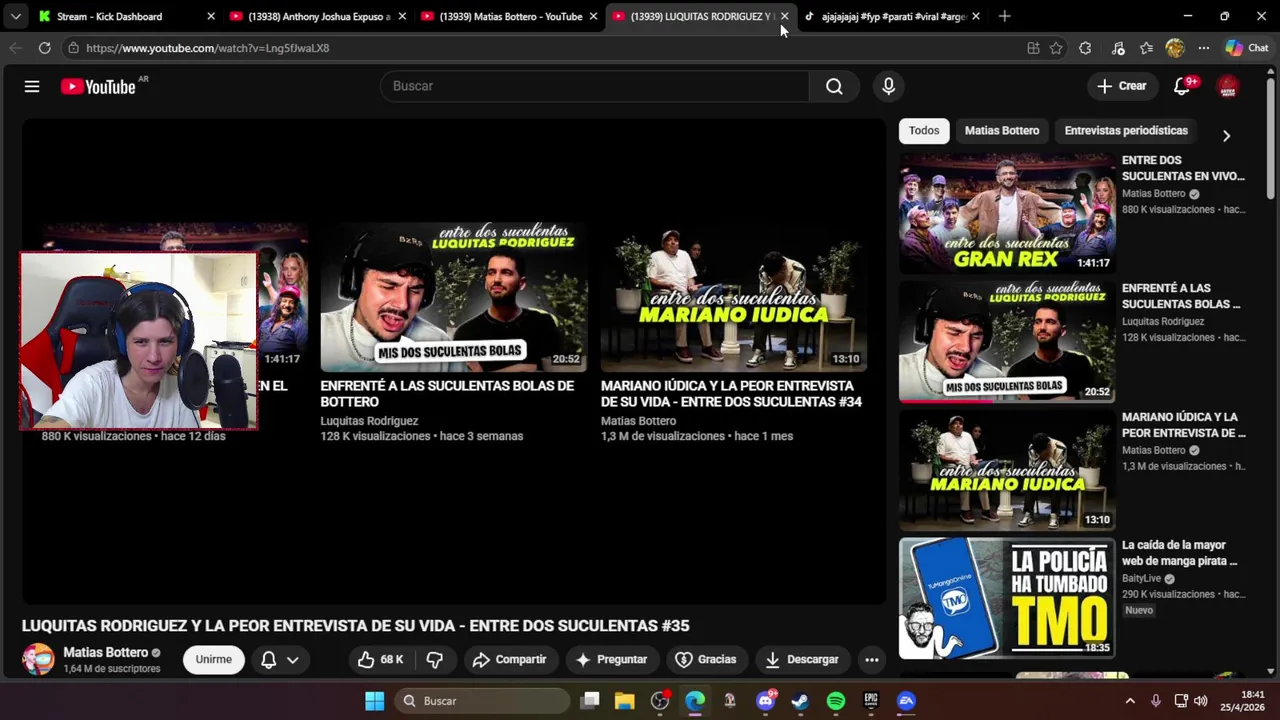Switch to Anthony Joshua Expuso tab

coord(320,16)
